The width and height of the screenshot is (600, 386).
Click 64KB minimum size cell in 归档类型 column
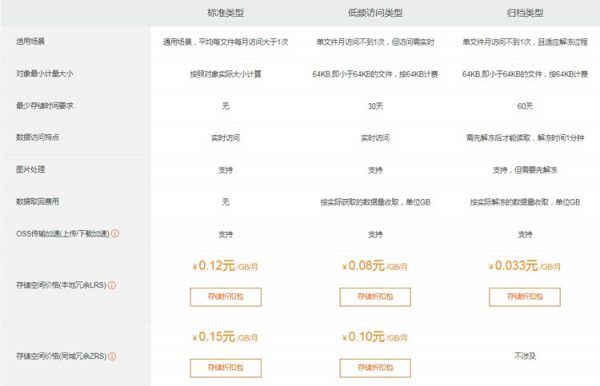[x=525, y=74]
